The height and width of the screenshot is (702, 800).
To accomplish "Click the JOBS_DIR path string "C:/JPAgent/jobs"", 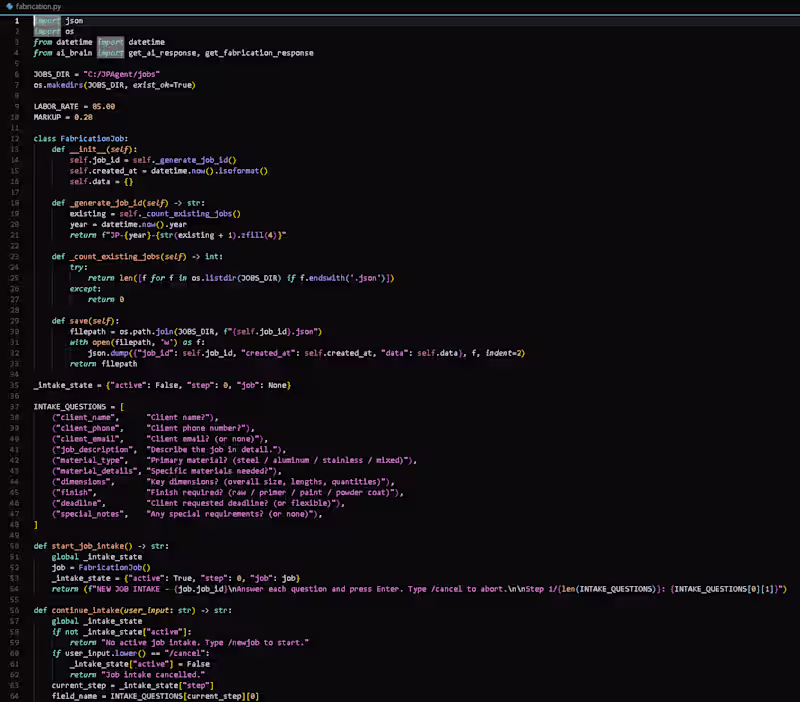I will coord(121,74).
